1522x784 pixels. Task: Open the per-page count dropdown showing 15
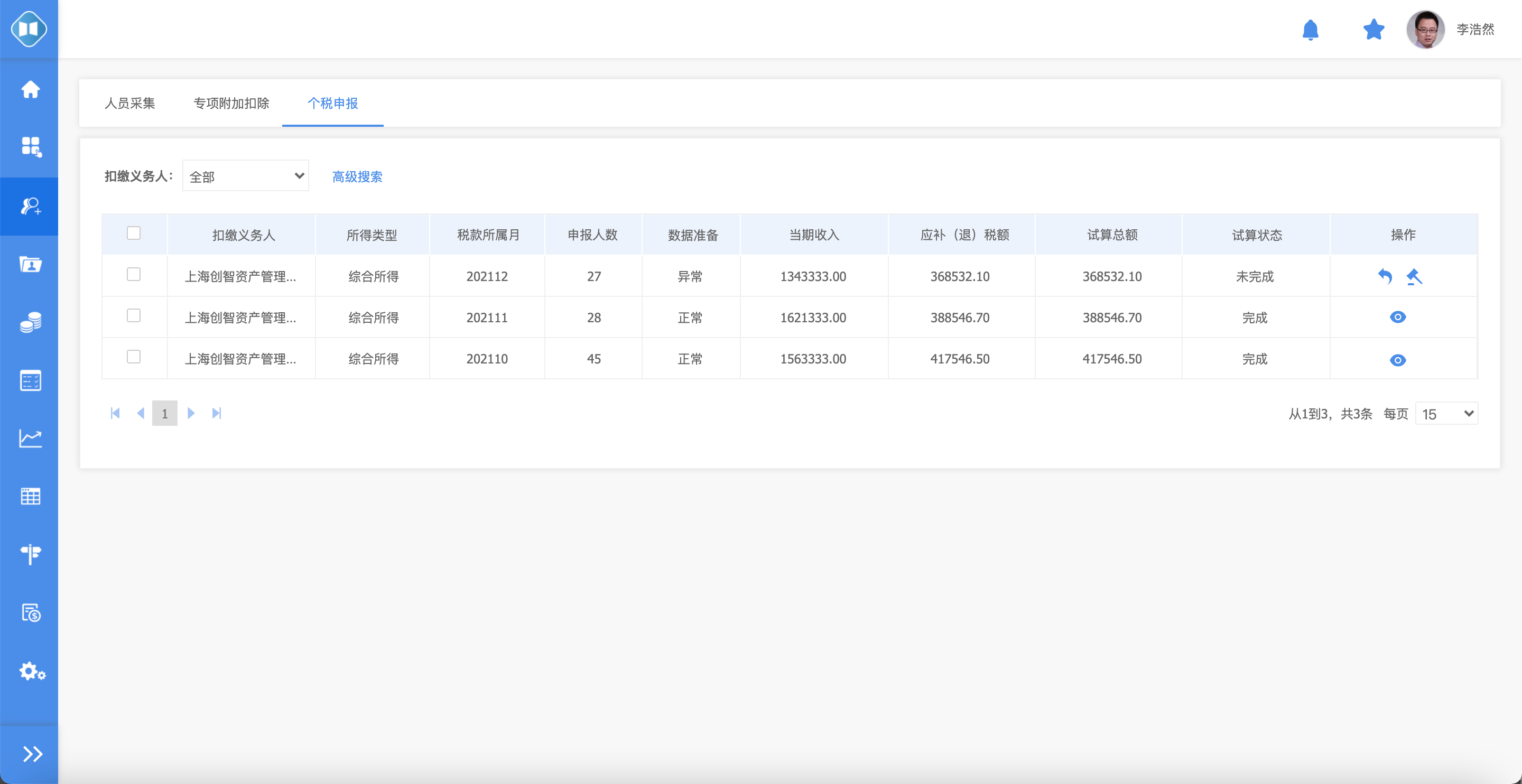[x=1446, y=414]
